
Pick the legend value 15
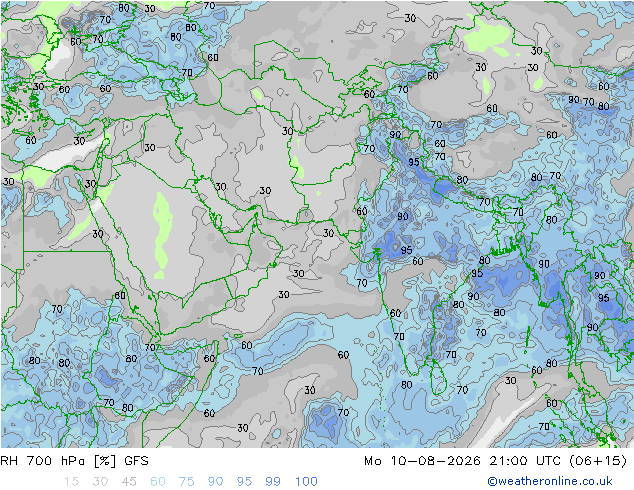(71, 482)
